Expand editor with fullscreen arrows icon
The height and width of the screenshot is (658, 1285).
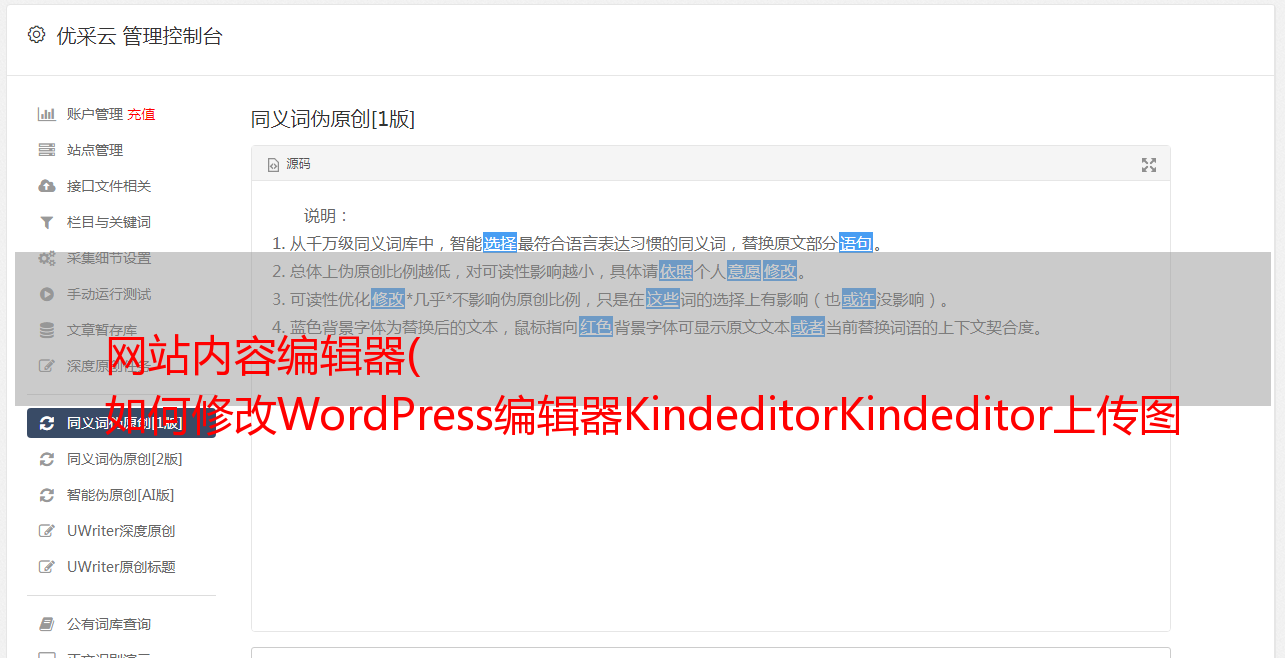coord(1149,165)
